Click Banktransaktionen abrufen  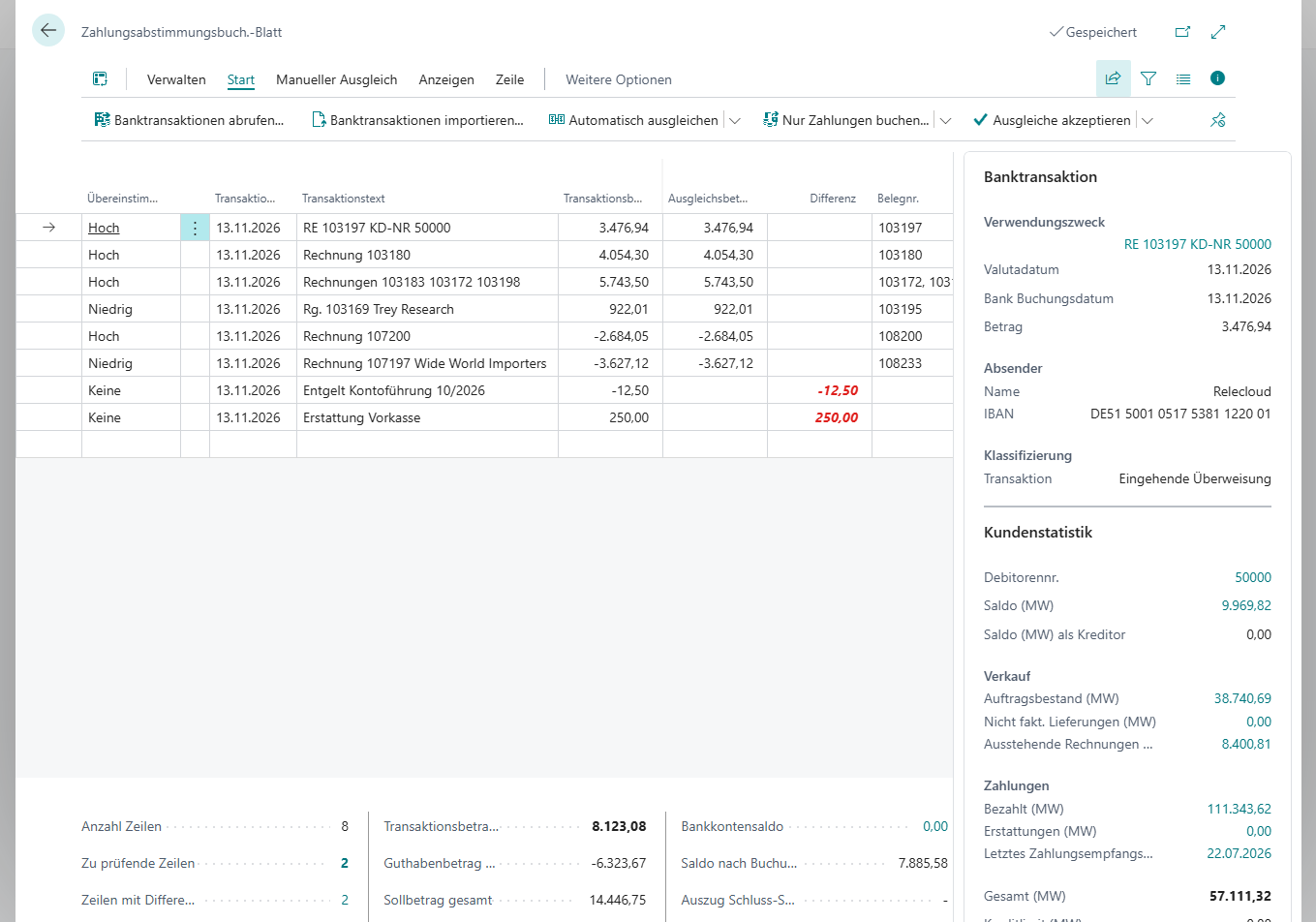[189, 120]
